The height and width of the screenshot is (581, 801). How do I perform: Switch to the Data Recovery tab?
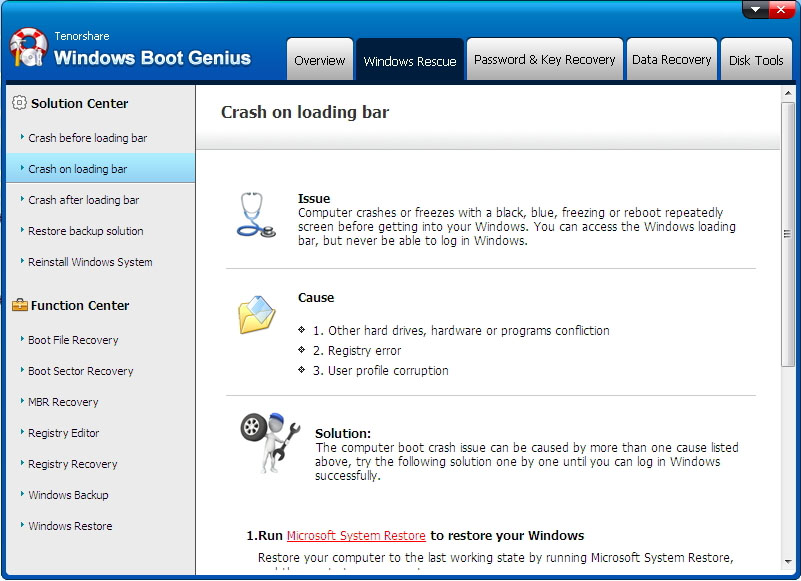(x=671, y=59)
